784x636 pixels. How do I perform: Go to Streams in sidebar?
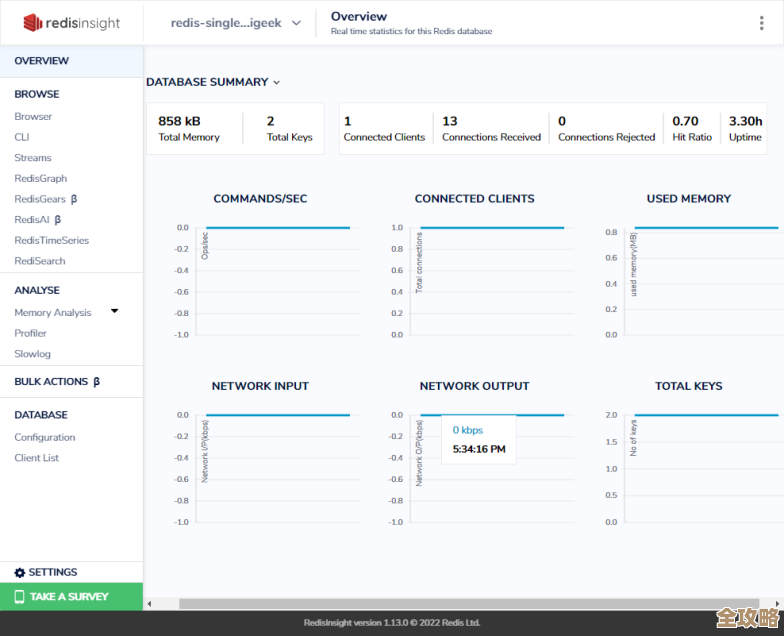33,158
